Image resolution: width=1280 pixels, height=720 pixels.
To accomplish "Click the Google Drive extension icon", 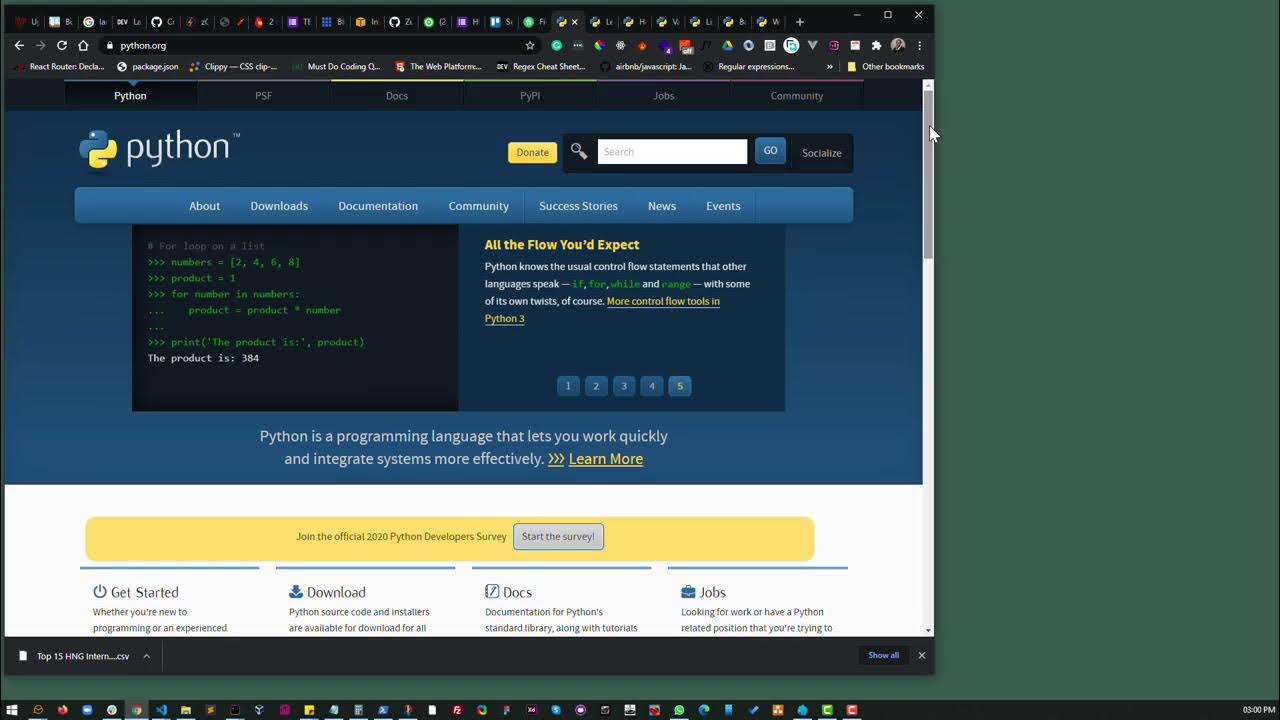I will tap(727, 45).
